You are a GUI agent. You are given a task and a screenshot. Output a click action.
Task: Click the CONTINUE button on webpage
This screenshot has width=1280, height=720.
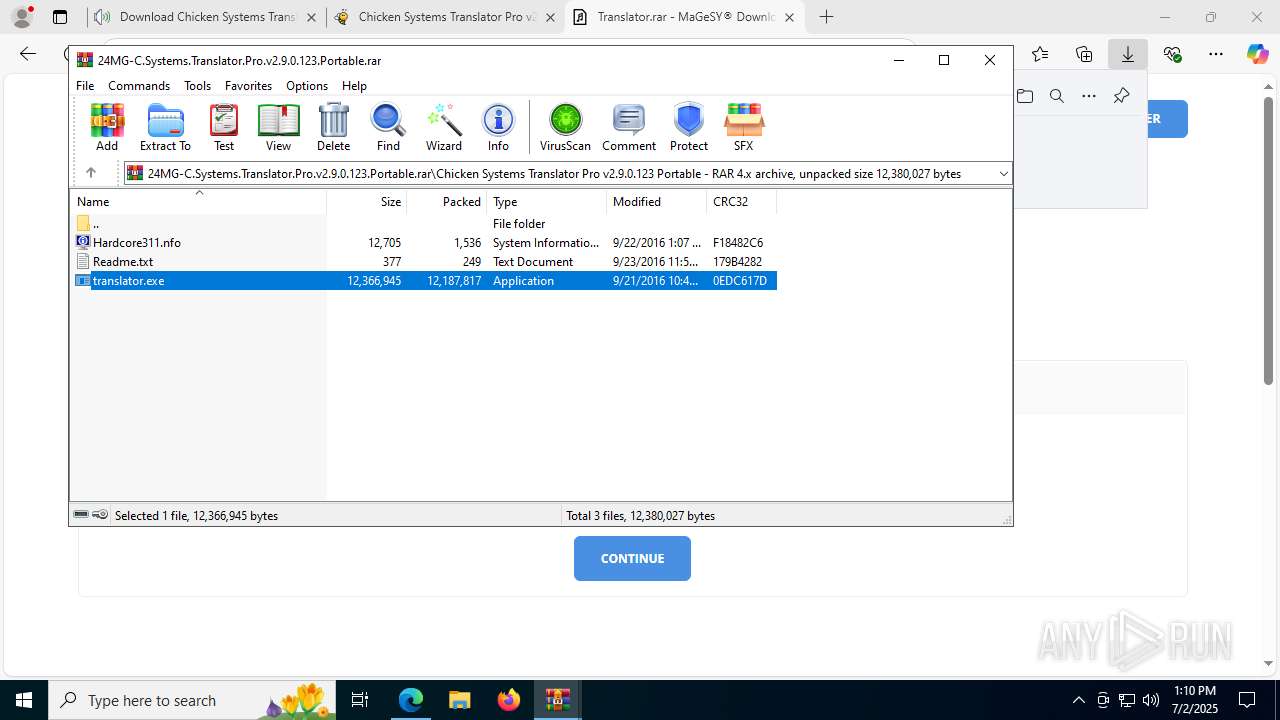point(632,558)
